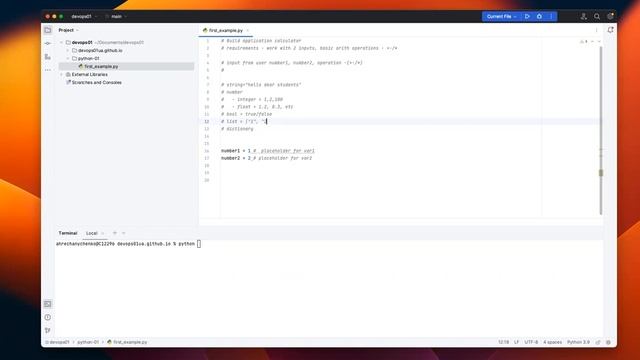Change the 4 spaces indent setting
This screenshot has height=360, width=640.
point(552,342)
